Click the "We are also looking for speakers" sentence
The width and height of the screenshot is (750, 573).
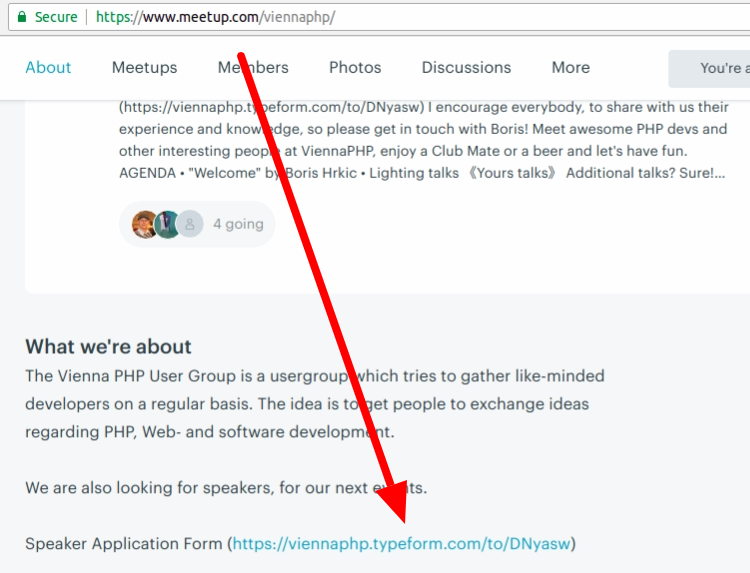pos(226,488)
